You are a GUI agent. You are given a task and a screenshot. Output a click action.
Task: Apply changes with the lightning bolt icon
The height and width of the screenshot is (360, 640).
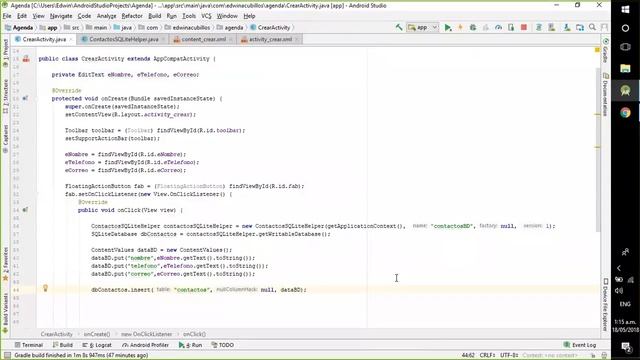click(x=460, y=27)
